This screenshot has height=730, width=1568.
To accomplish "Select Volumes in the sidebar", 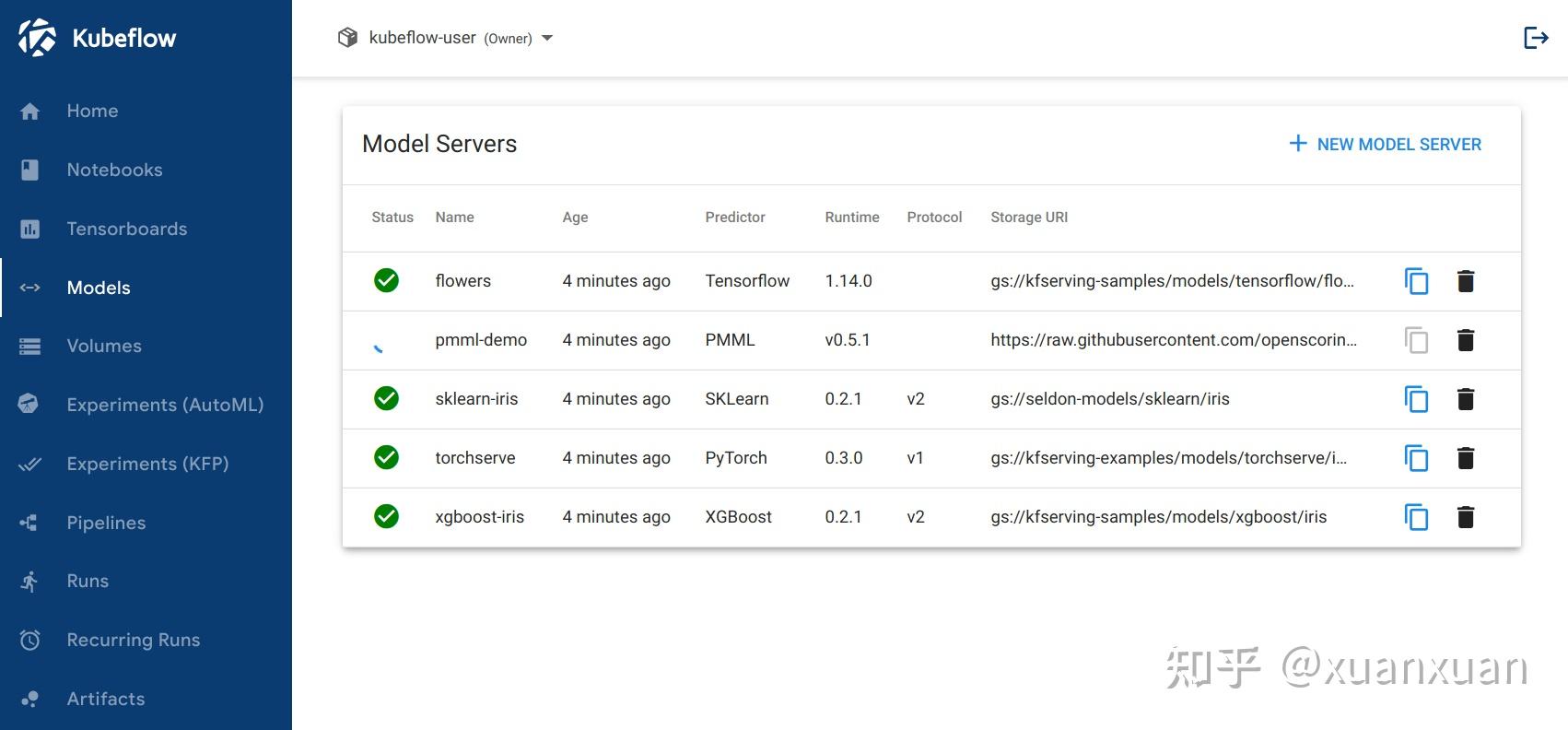I will coord(104,346).
